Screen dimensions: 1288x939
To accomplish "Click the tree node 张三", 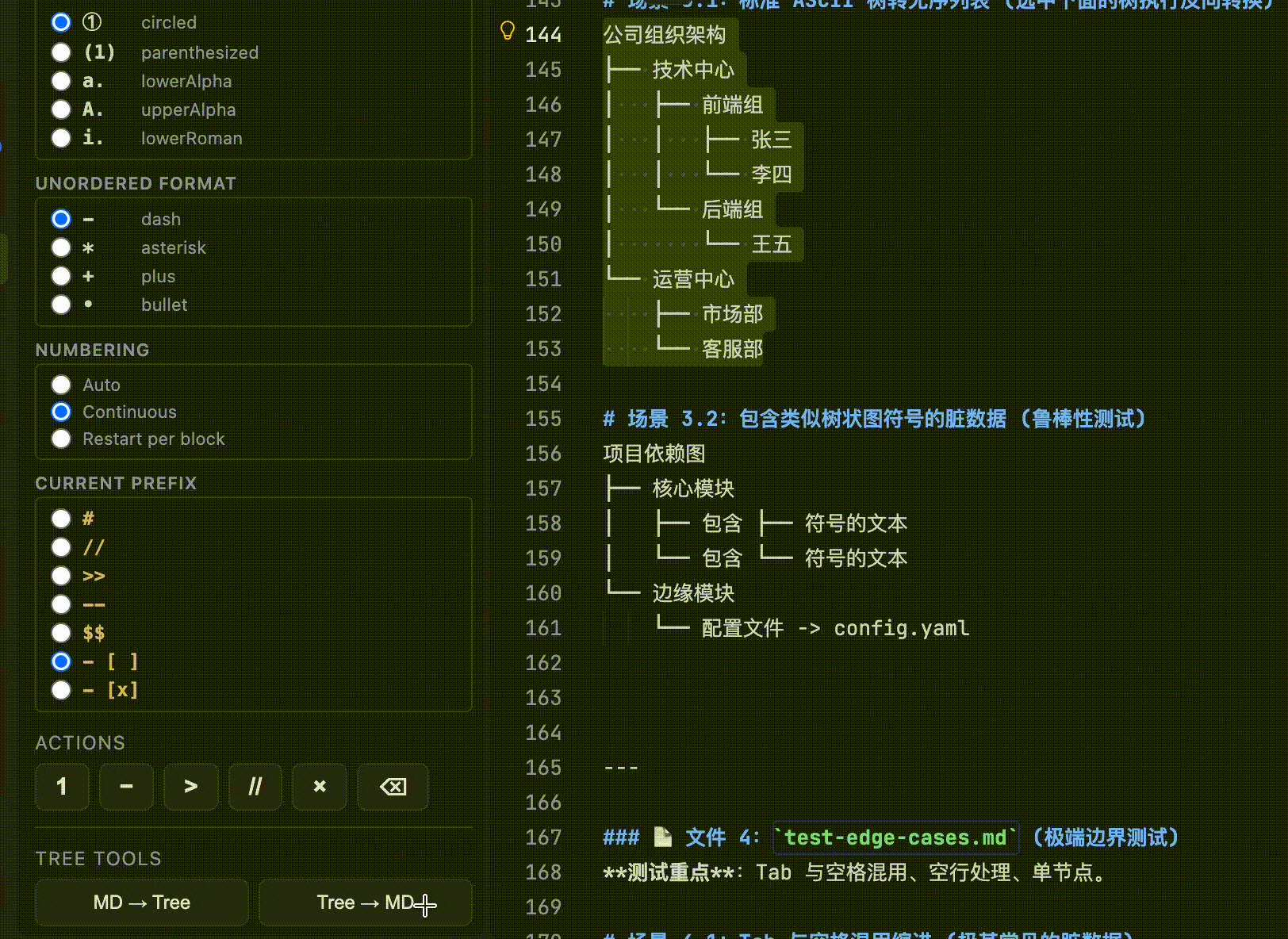I will [x=771, y=140].
